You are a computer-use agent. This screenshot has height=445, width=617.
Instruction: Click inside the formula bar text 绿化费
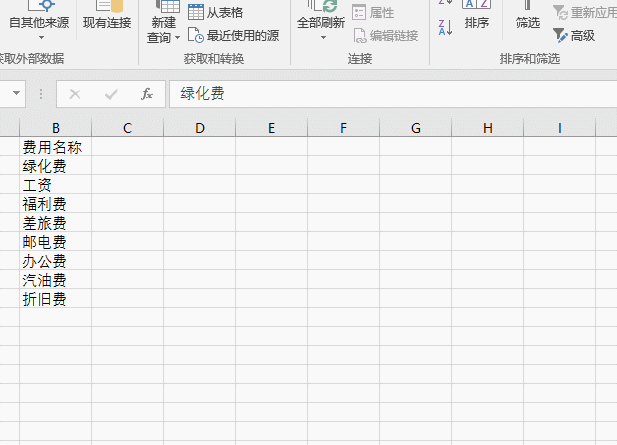202,94
